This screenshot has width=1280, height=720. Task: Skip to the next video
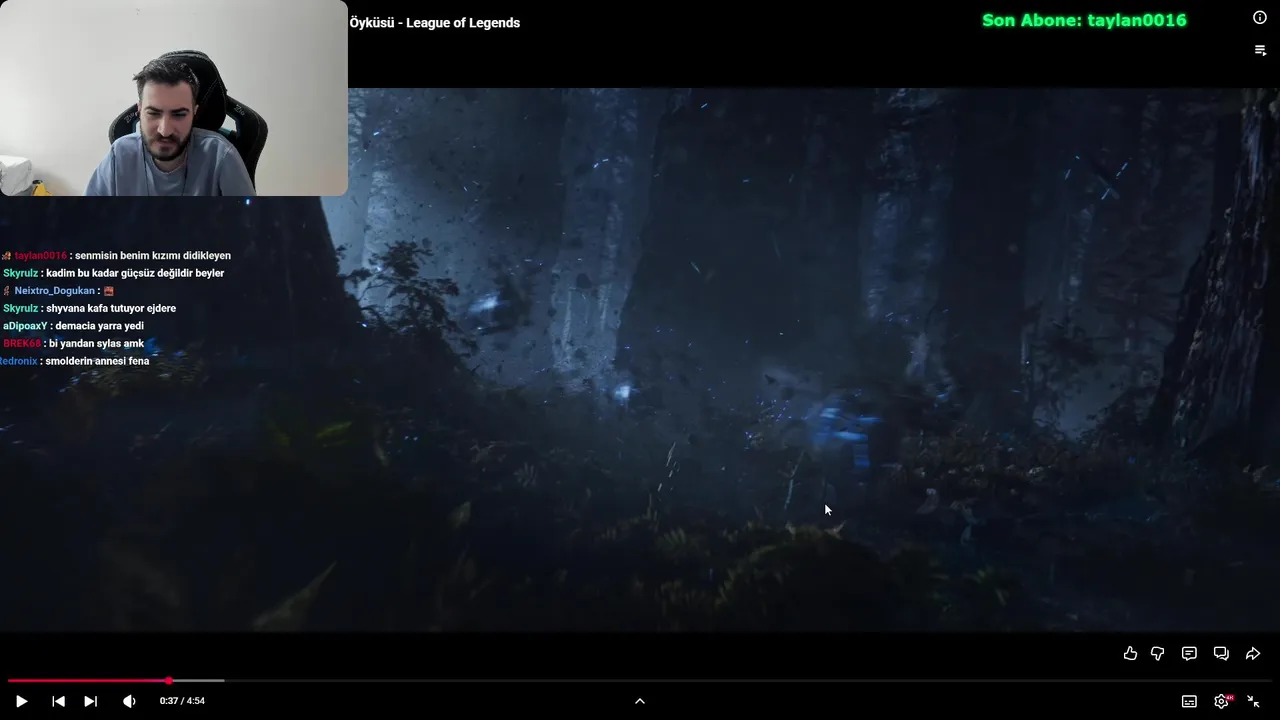pyautogui.click(x=90, y=701)
